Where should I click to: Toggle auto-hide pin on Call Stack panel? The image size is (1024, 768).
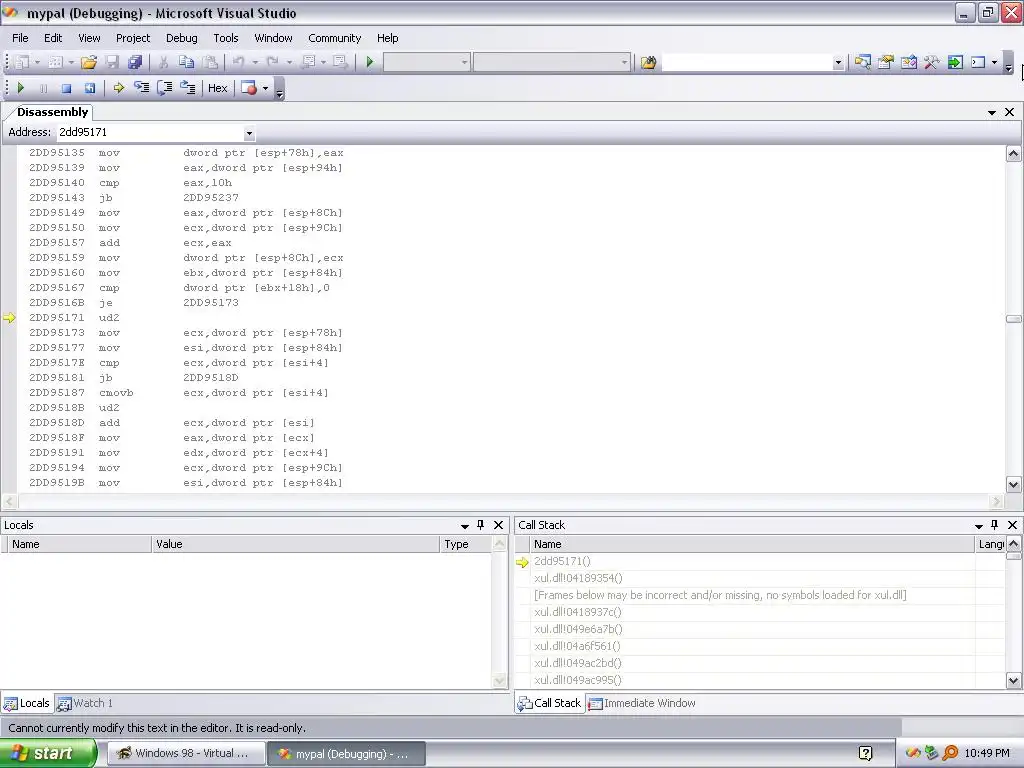(x=995, y=525)
